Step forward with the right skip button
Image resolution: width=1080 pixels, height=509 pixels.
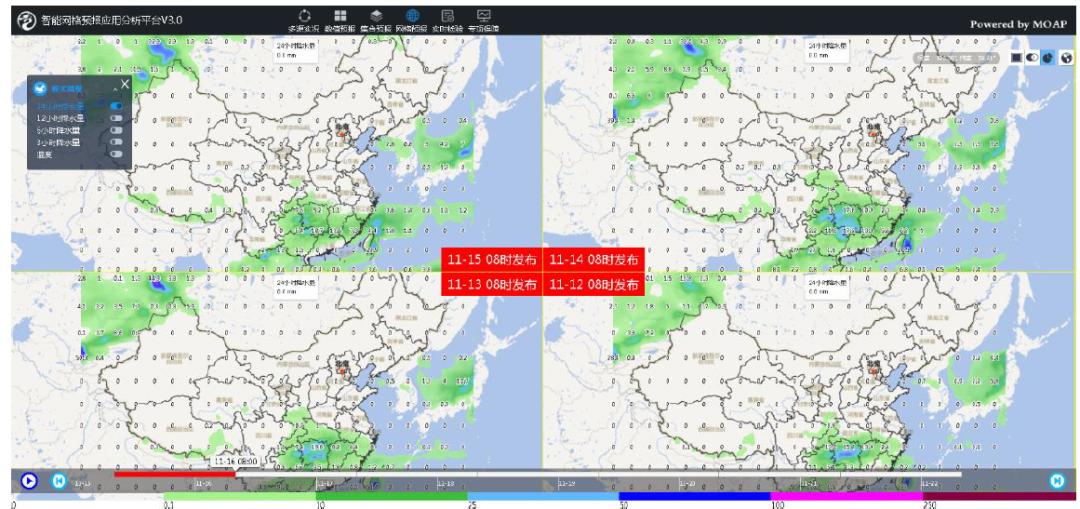[1057, 481]
